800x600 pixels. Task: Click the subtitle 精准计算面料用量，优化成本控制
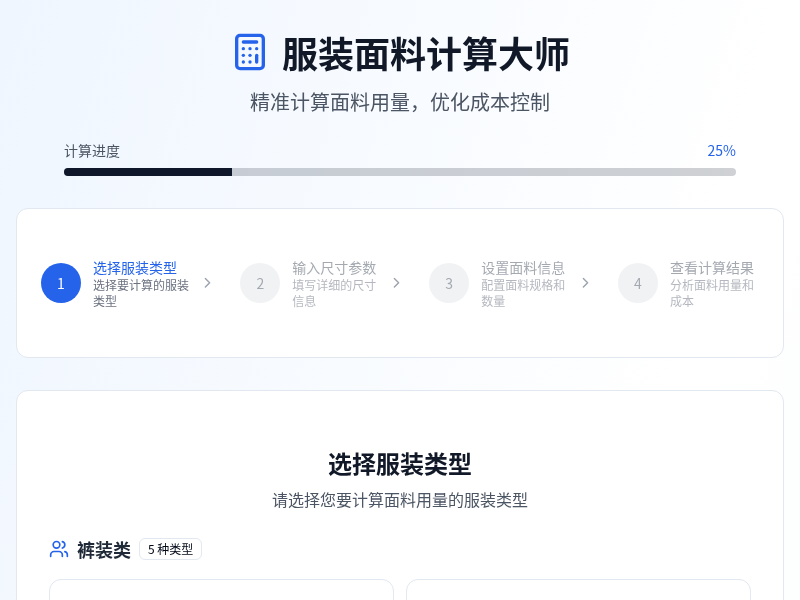[x=399, y=103]
